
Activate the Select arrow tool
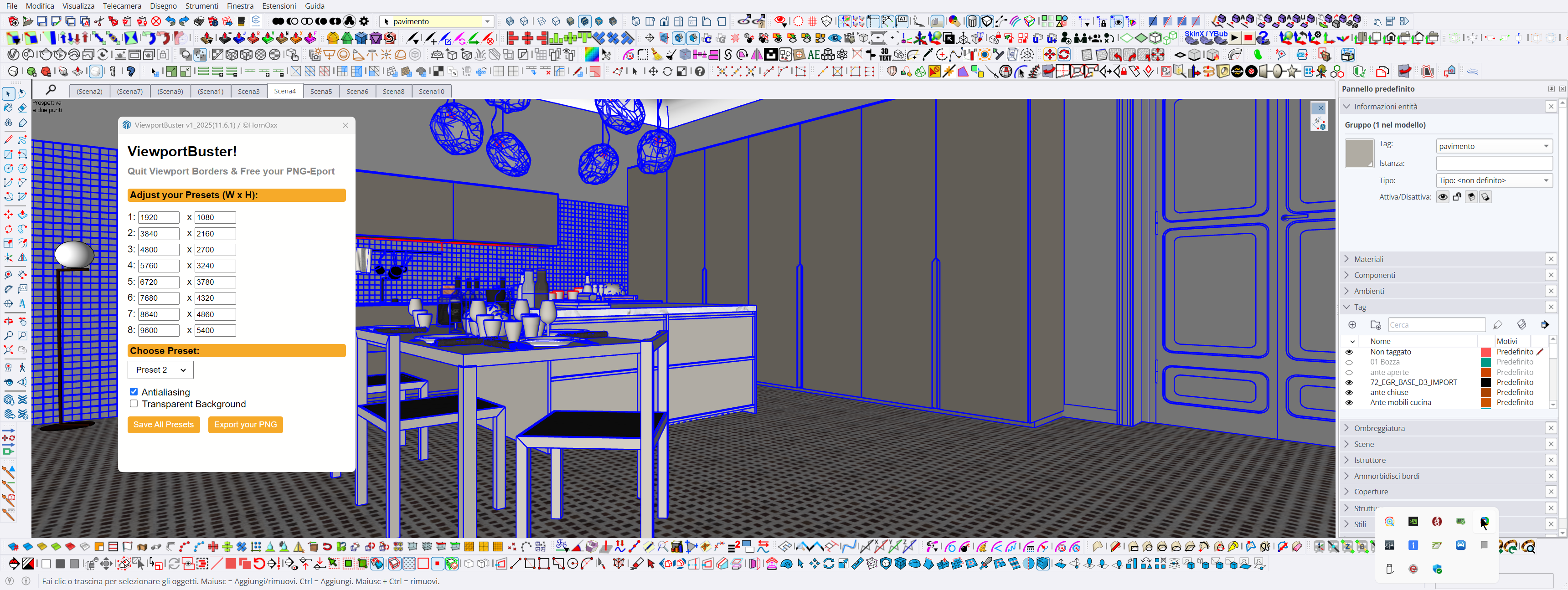(8, 94)
